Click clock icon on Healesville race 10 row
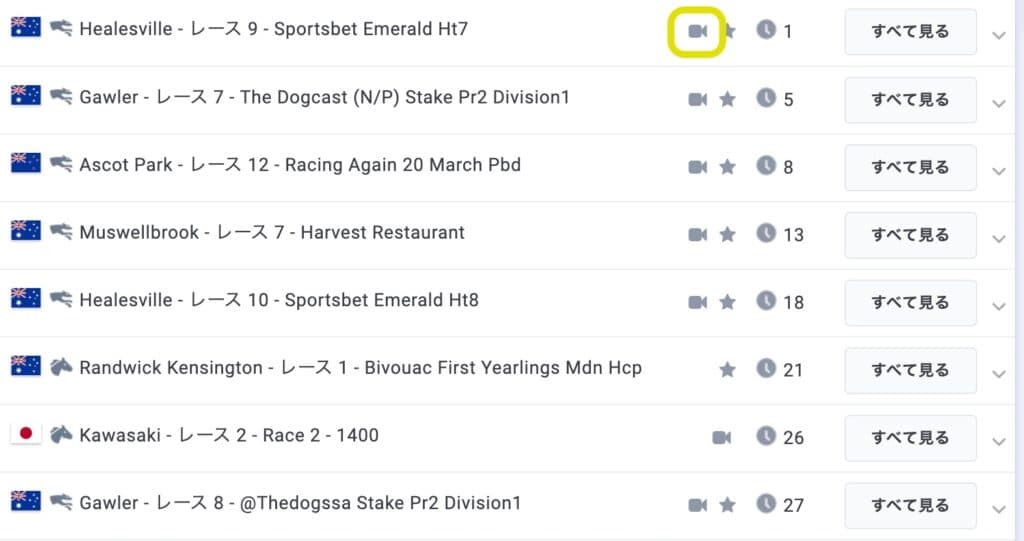The width and height of the screenshot is (1024, 541). [766, 301]
